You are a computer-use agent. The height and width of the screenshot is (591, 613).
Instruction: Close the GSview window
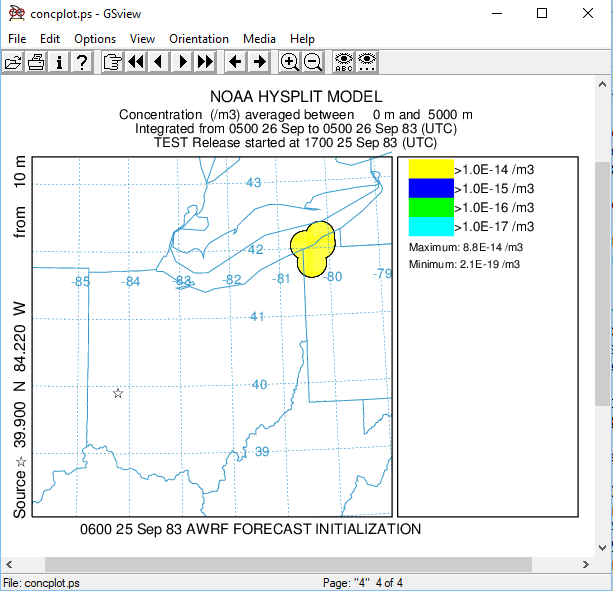(x=588, y=13)
